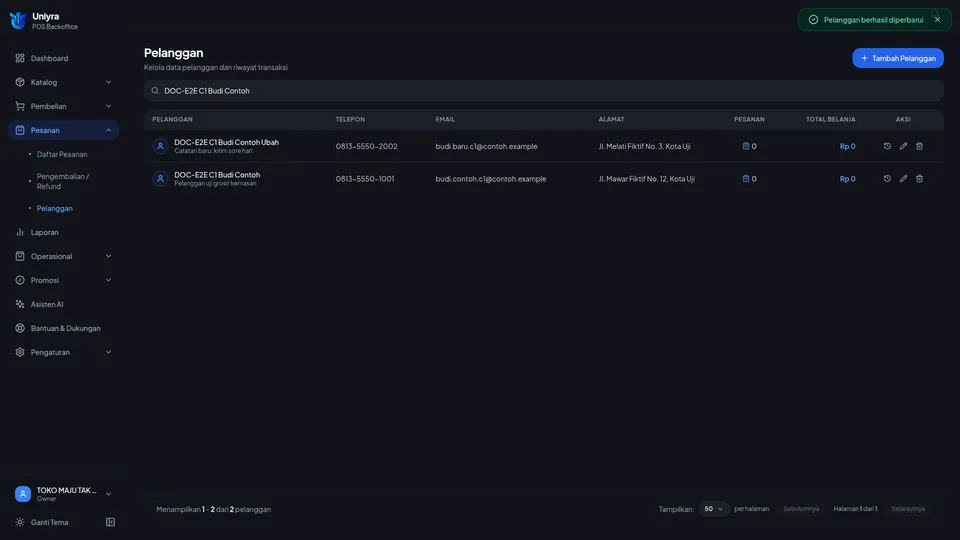960x540 pixels.
Task: Collapse the Pesanan menu chevron
Action: coord(108,130)
